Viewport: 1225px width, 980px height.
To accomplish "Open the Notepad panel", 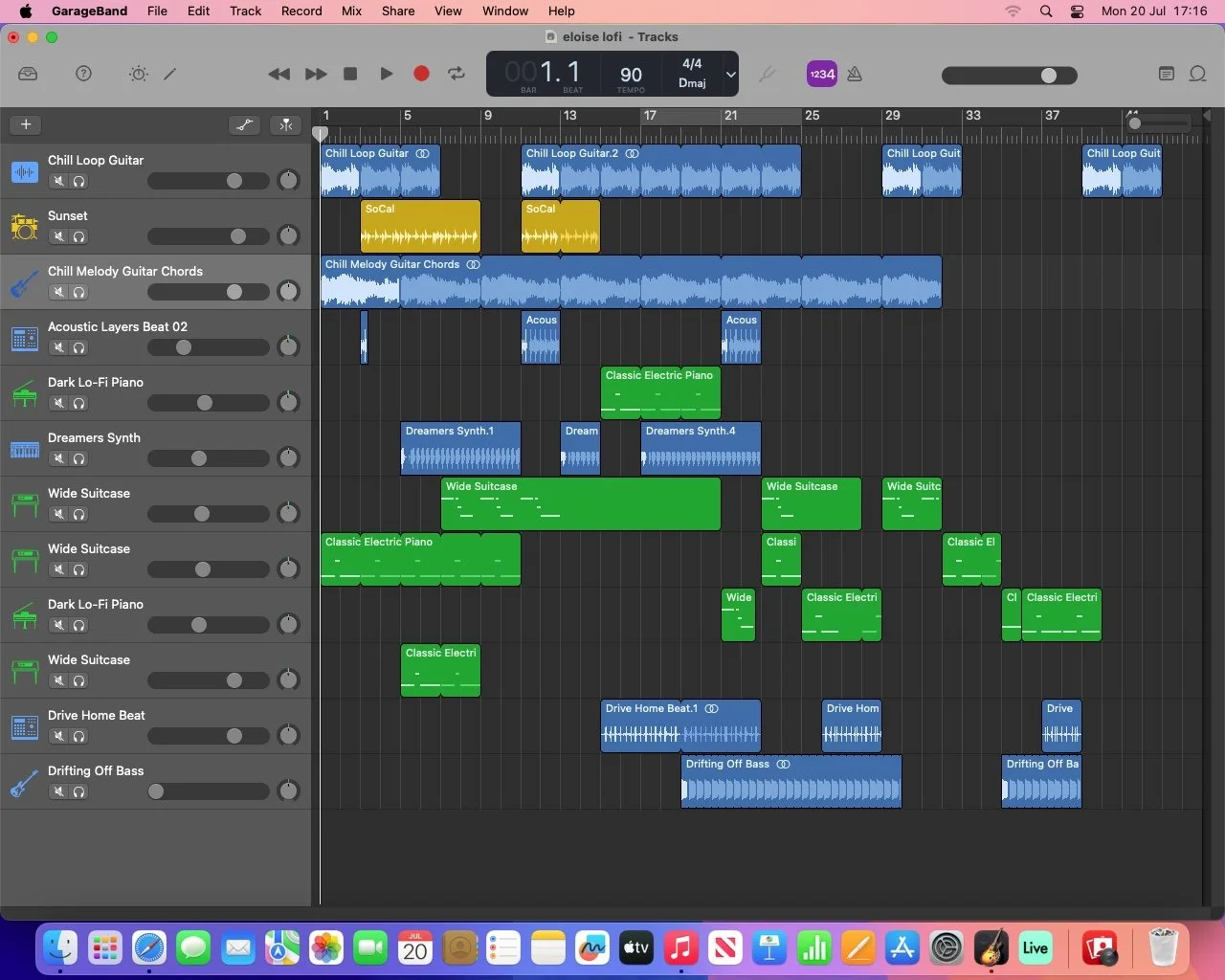I will [x=1166, y=74].
